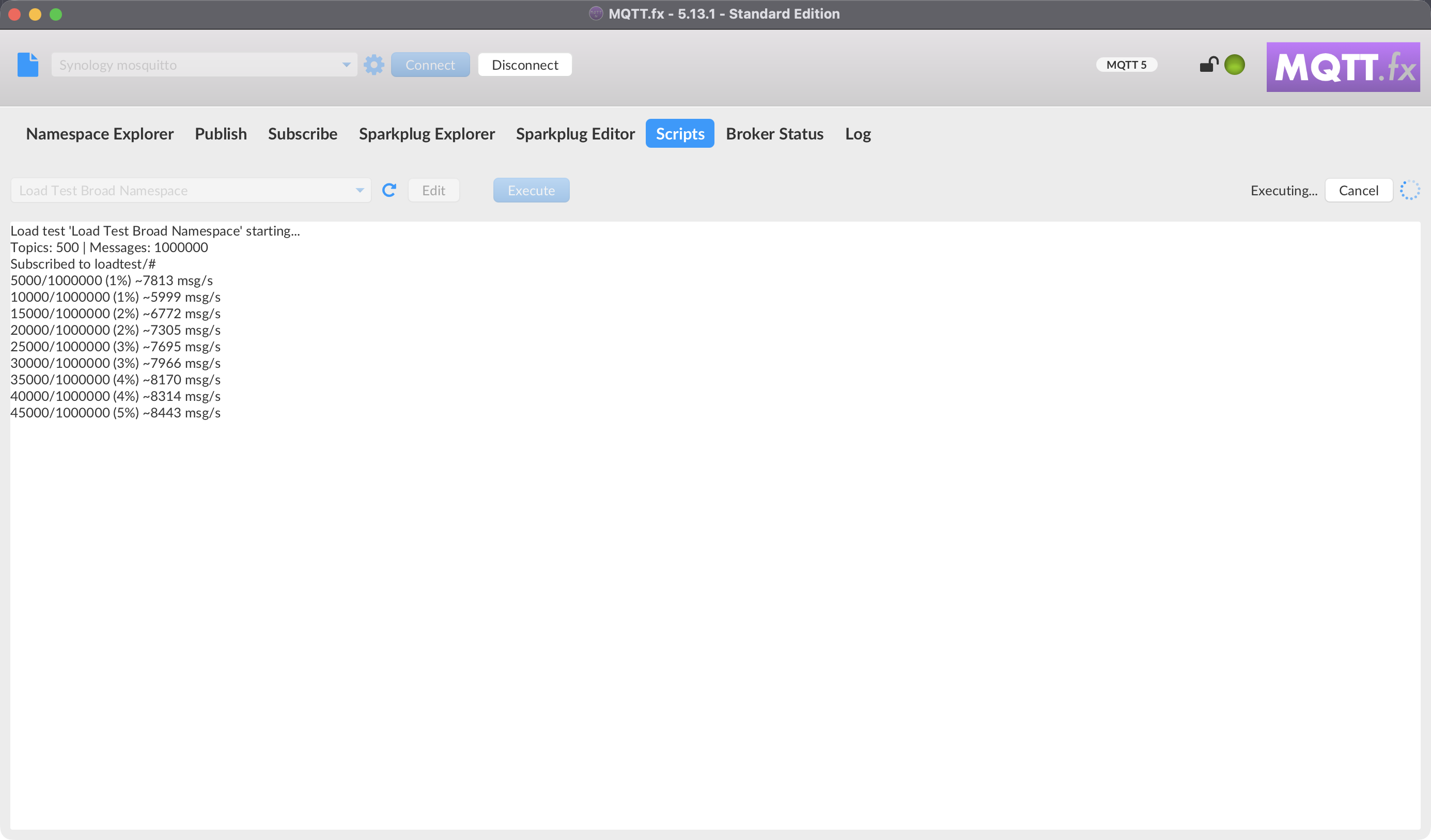Click the 'Subscribed to loadtest/#' line
The image size is (1431, 840).
[x=83, y=263]
